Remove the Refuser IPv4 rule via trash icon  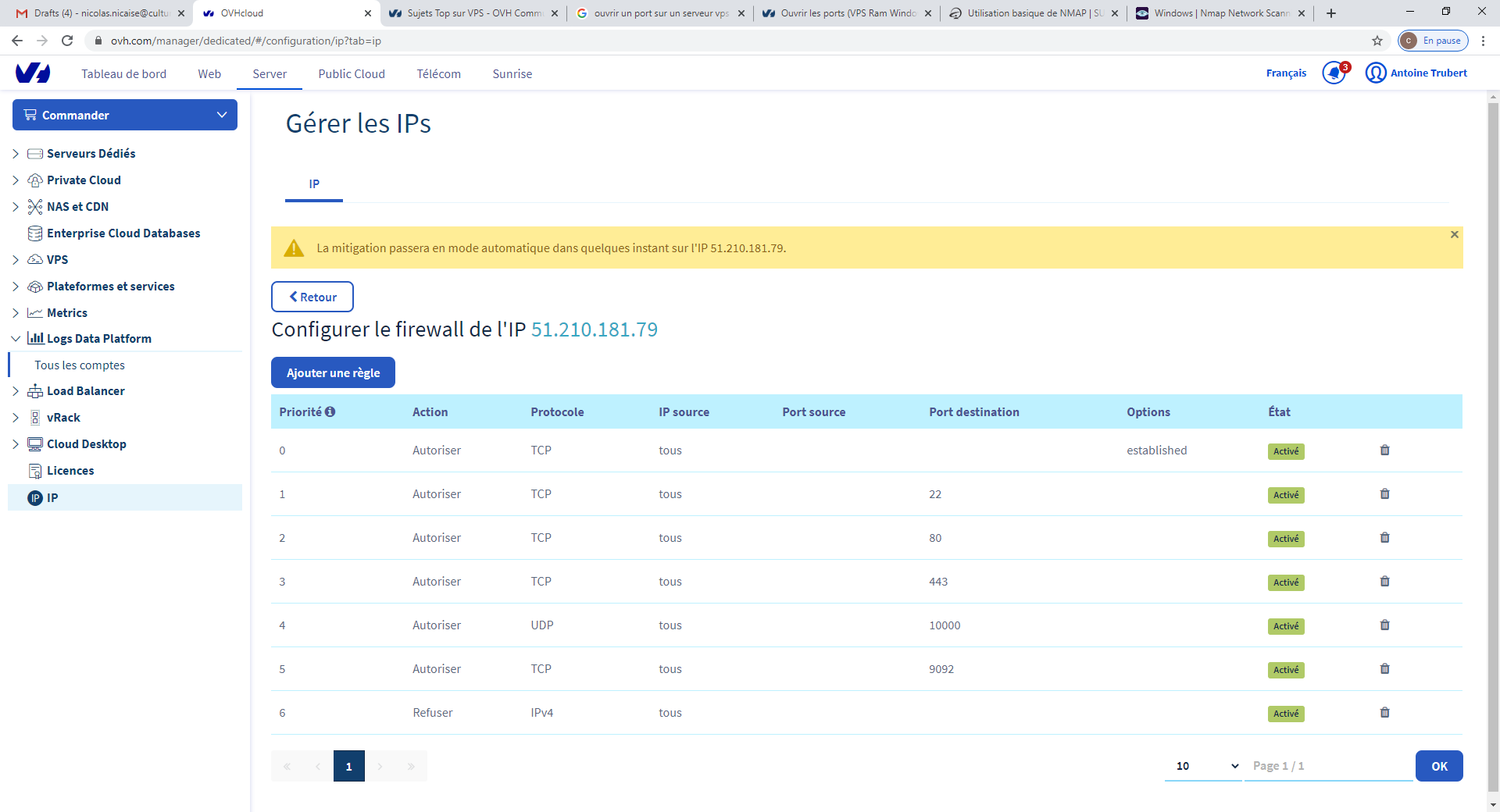[1384, 713]
